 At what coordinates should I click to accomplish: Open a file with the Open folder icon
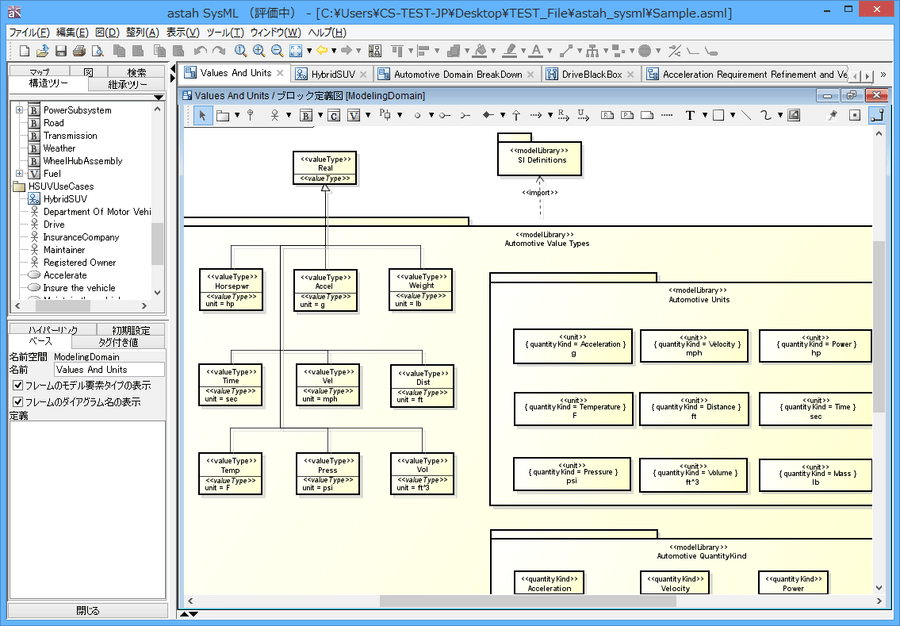point(42,51)
